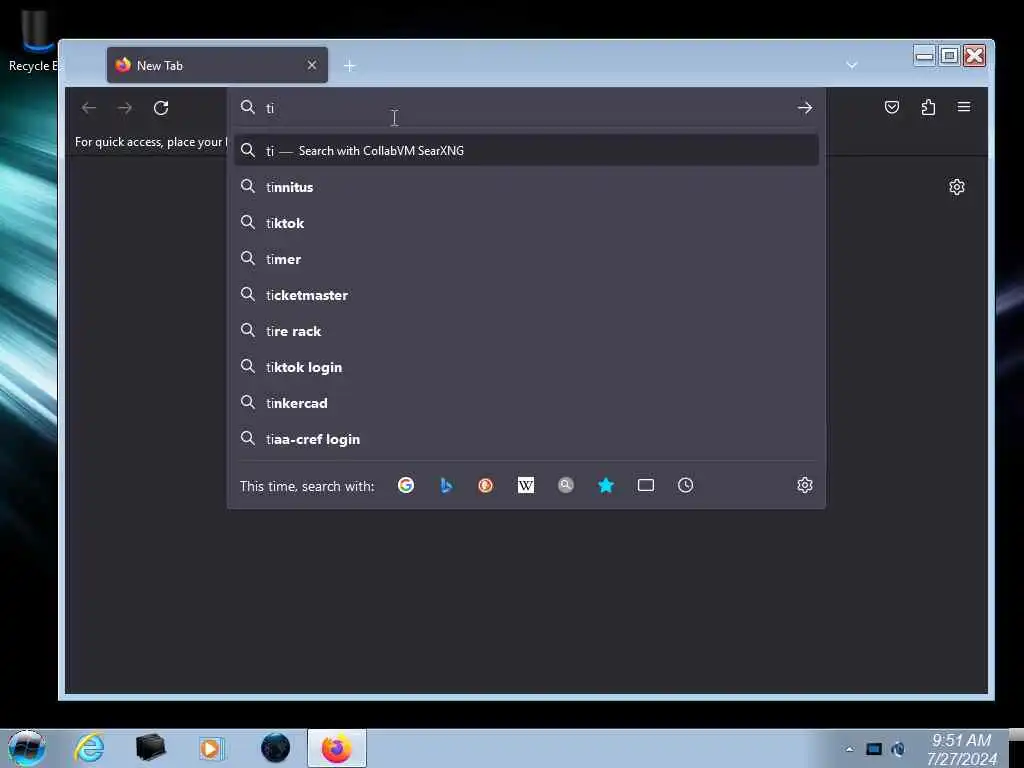Search this time with Google

[x=406, y=485]
